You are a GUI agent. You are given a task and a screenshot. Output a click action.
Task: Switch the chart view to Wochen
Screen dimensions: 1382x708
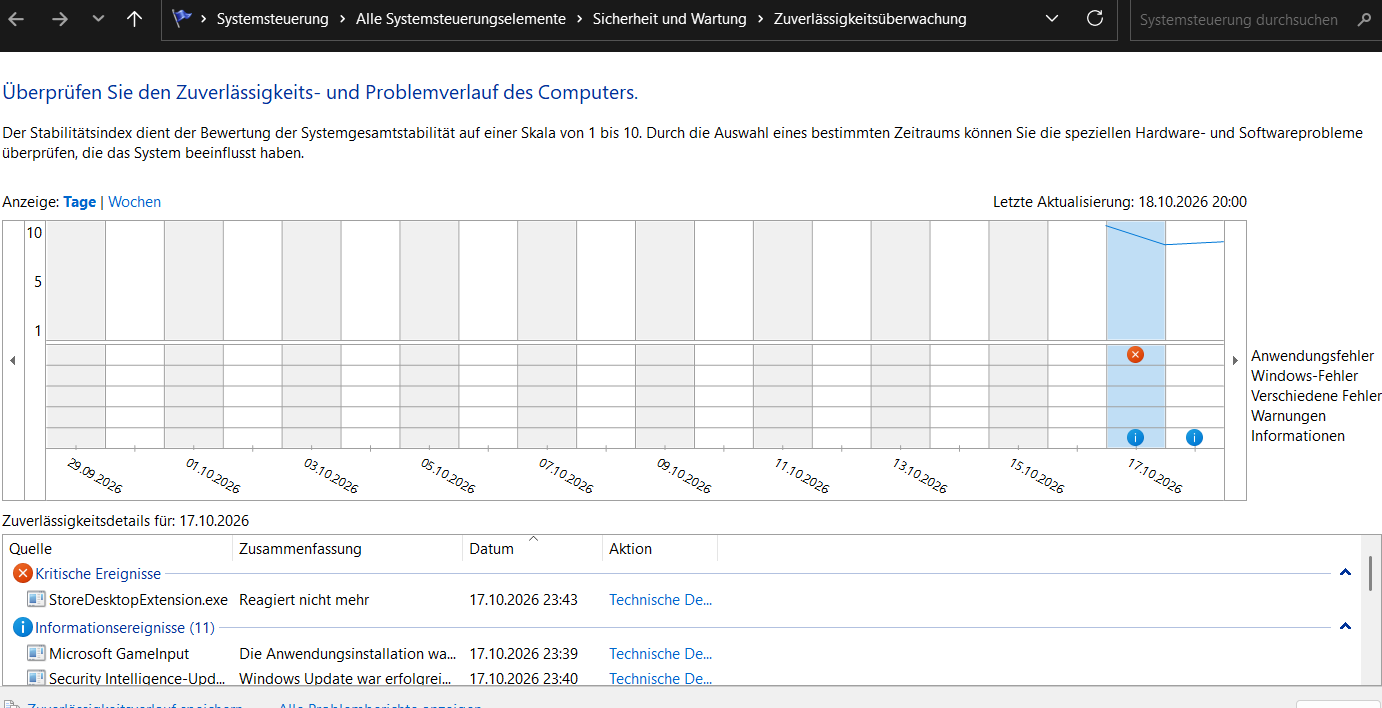click(134, 202)
